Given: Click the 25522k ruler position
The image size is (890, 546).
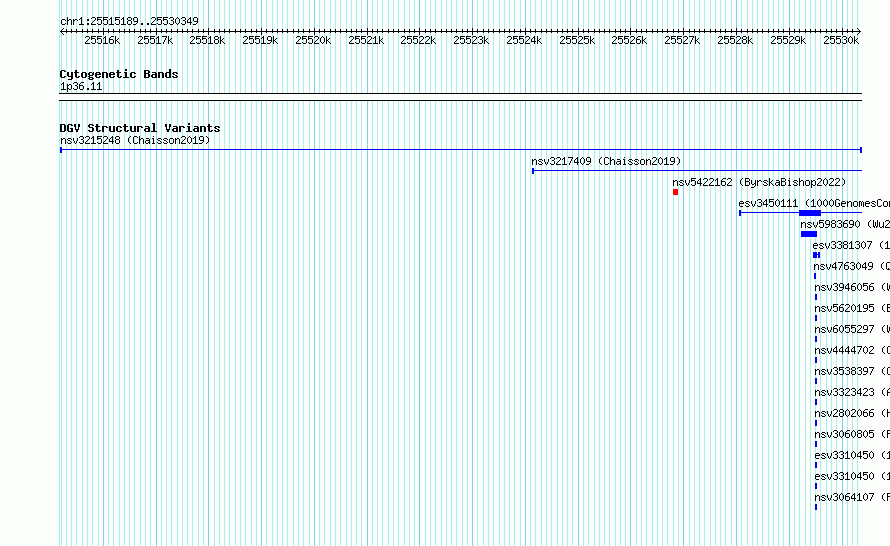Looking at the screenshot, I should tap(418, 40).
